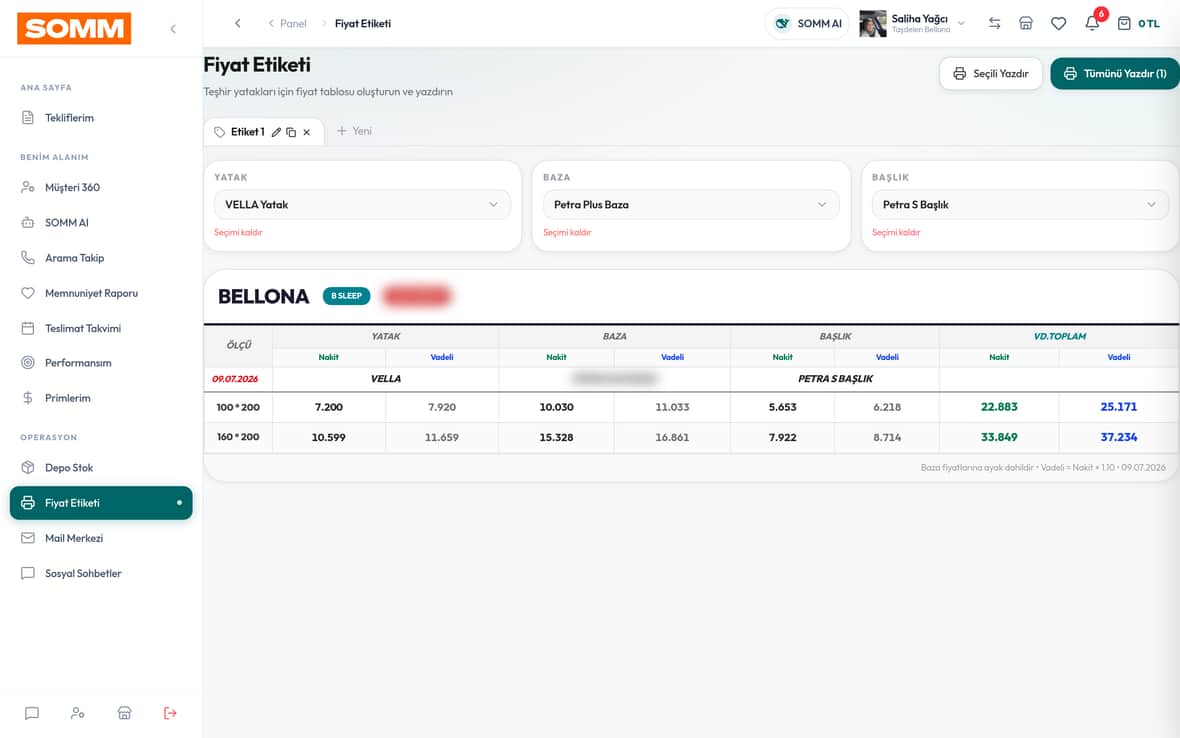This screenshot has height=738, width=1180.
Task: Close the Etiket 1 tab
Action: (x=306, y=132)
